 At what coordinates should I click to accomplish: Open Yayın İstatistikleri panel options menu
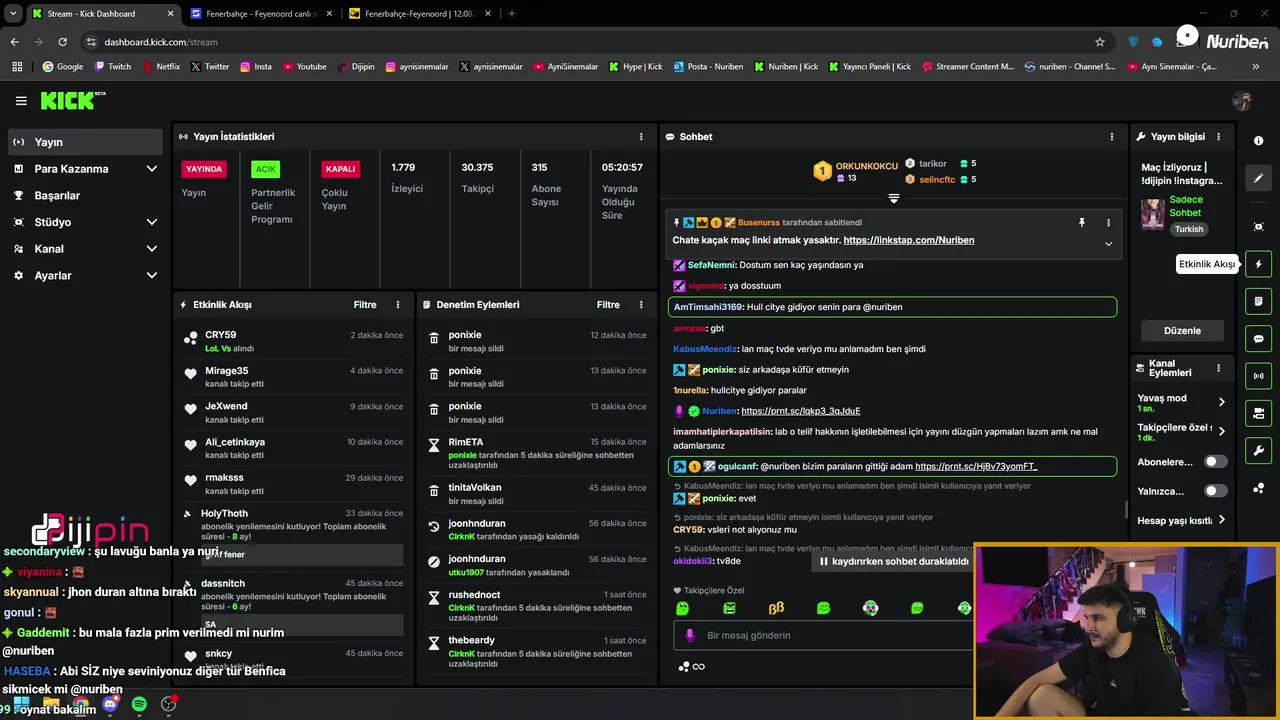(x=641, y=136)
